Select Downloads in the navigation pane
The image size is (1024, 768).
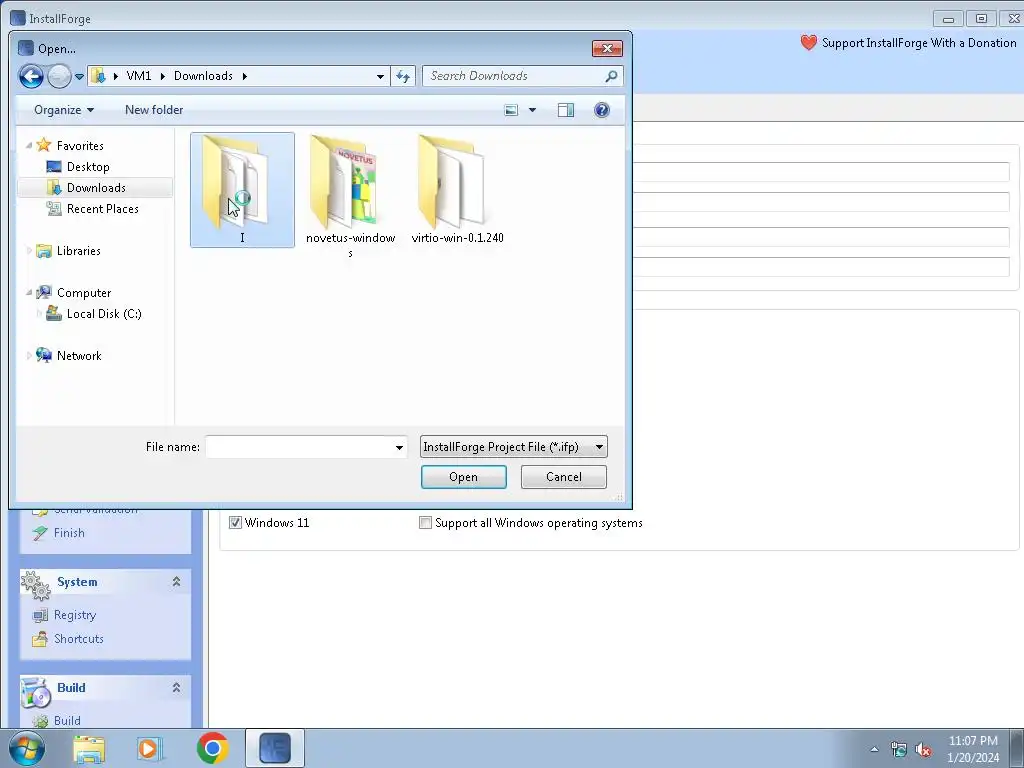pos(95,188)
